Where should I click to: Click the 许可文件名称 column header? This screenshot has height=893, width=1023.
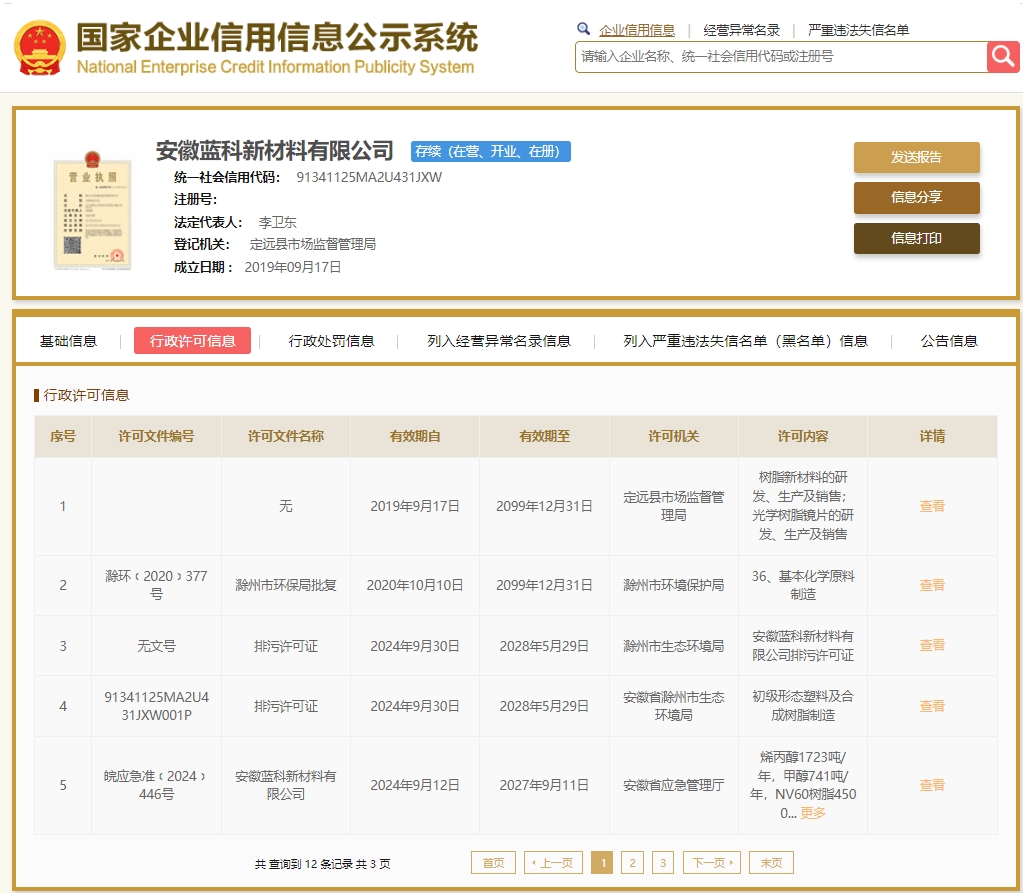point(286,436)
